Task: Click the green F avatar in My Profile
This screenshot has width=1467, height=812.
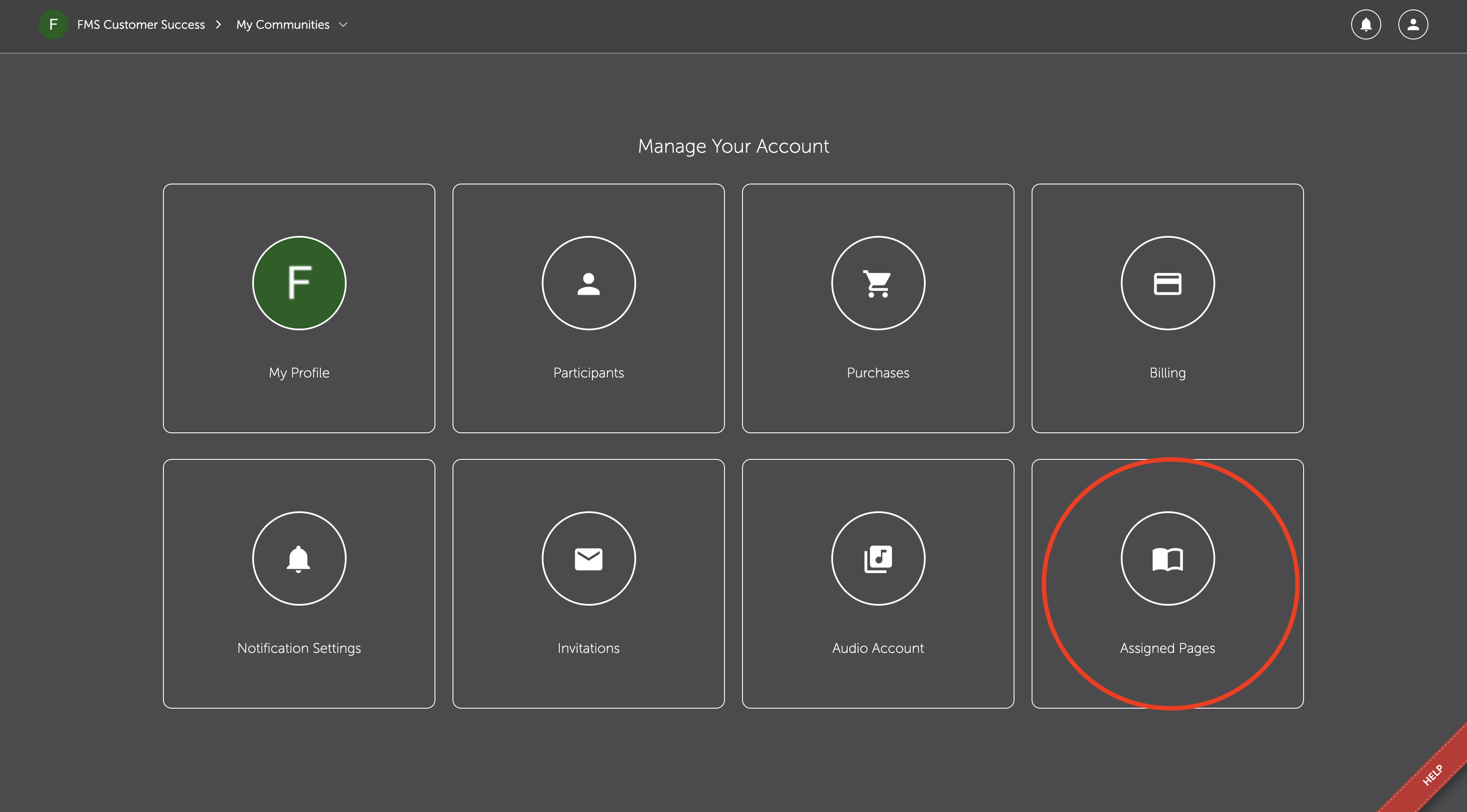Action: (x=299, y=283)
